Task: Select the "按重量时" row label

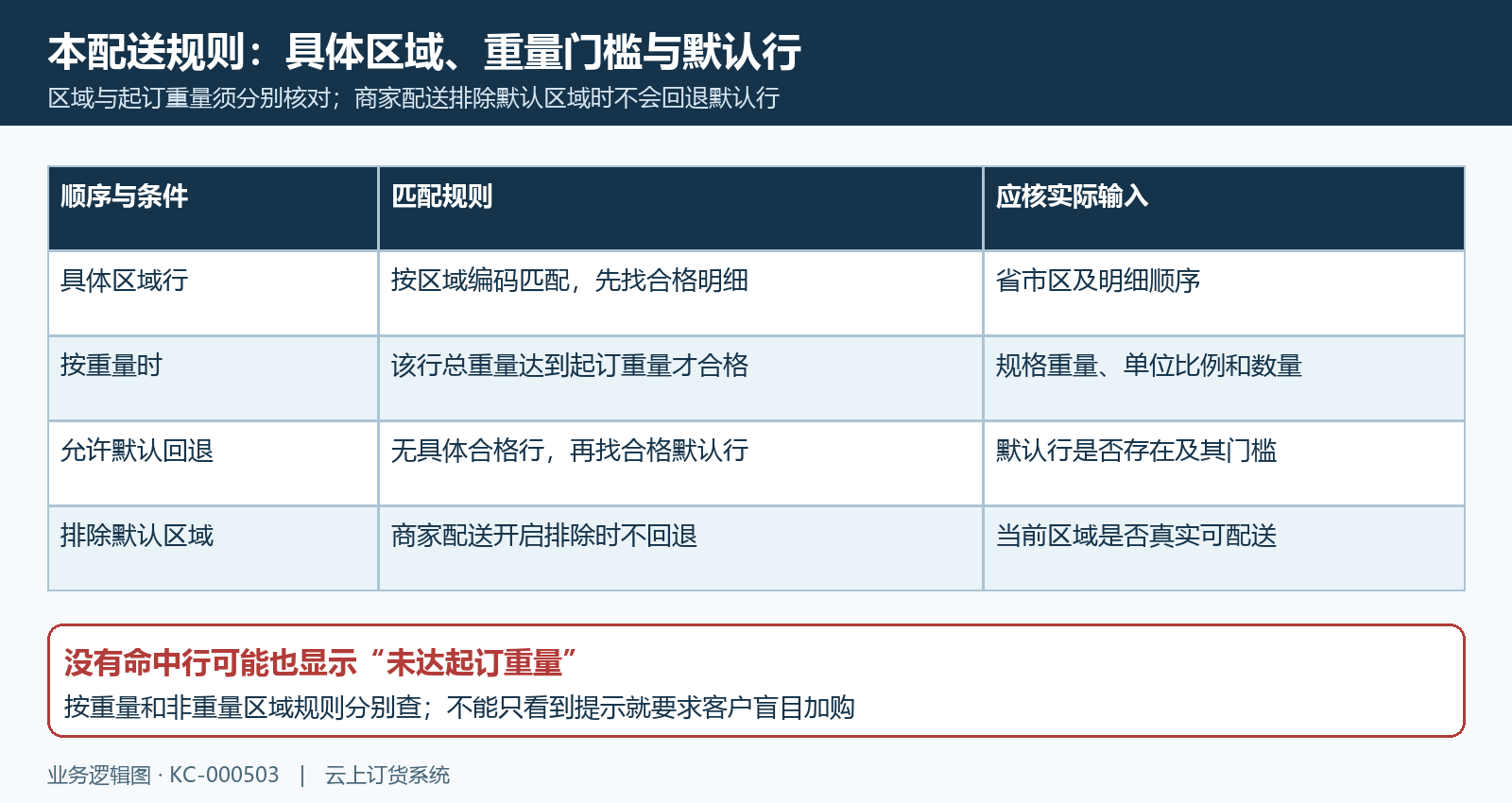Action: pyautogui.click(x=214, y=379)
